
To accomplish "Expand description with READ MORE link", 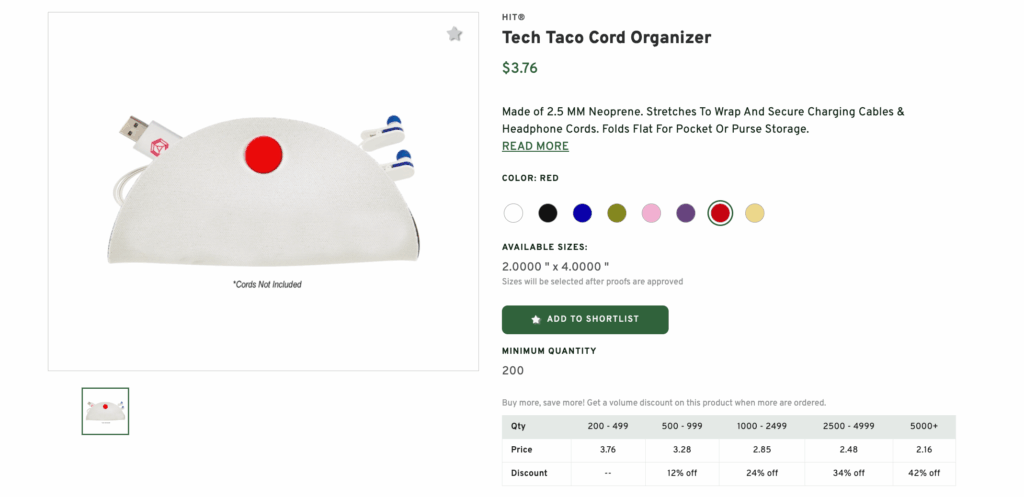I will click(x=535, y=146).
